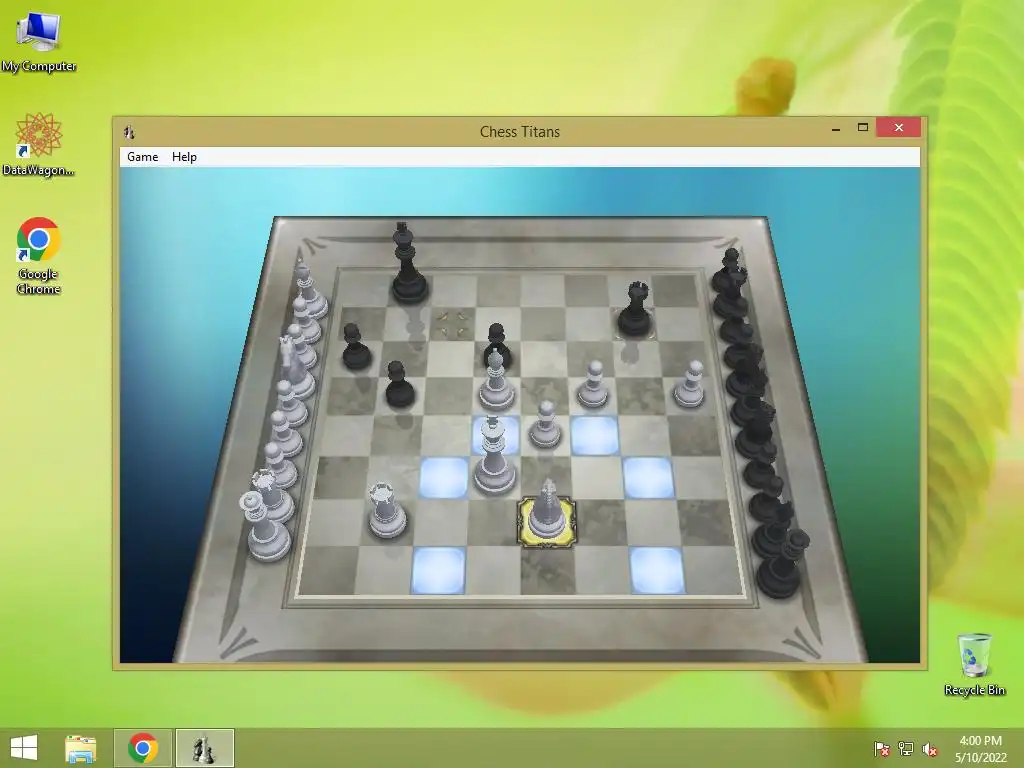Click the Chess Titans taskbar button
This screenshot has height=768, width=1024.
point(204,748)
